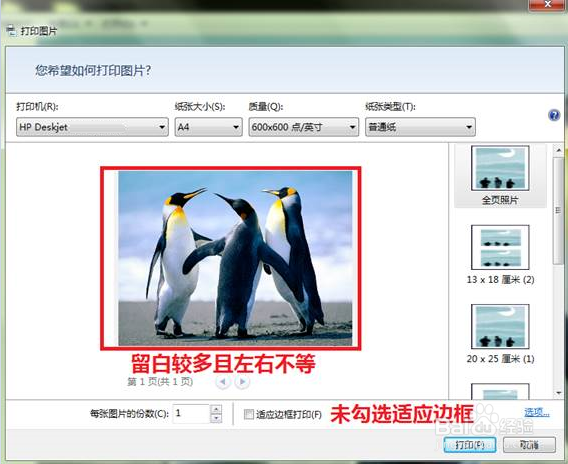Click layout list scroll down arrow

click(558, 393)
